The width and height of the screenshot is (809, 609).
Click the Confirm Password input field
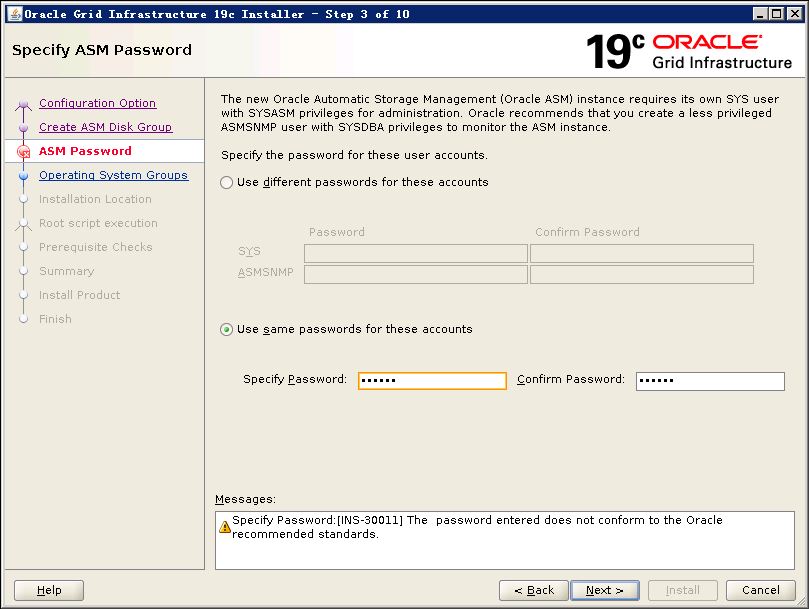[x=710, y=381]
